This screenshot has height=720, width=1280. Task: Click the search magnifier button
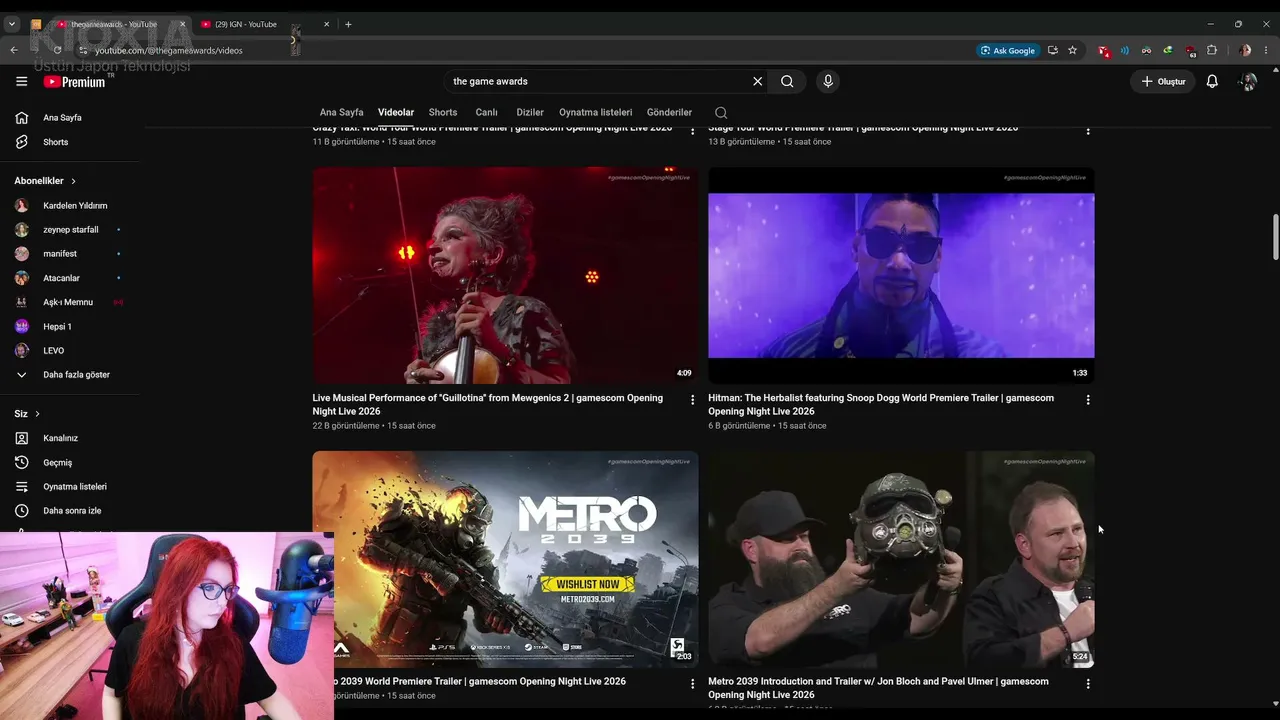coord(787,81)
